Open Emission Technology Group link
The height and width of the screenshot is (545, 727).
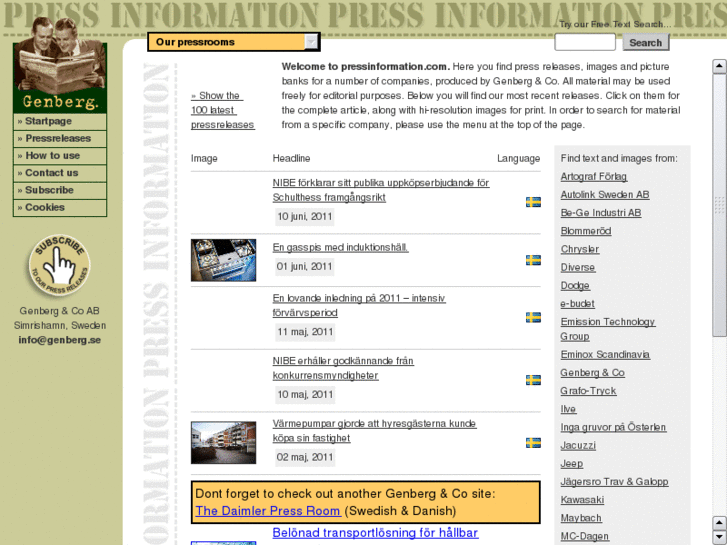(608, 329)
